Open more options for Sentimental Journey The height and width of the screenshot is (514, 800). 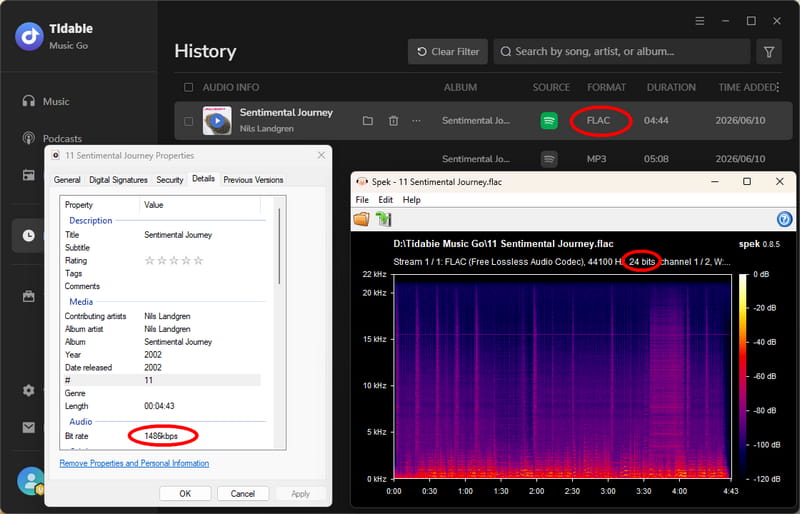coord(416,121)
